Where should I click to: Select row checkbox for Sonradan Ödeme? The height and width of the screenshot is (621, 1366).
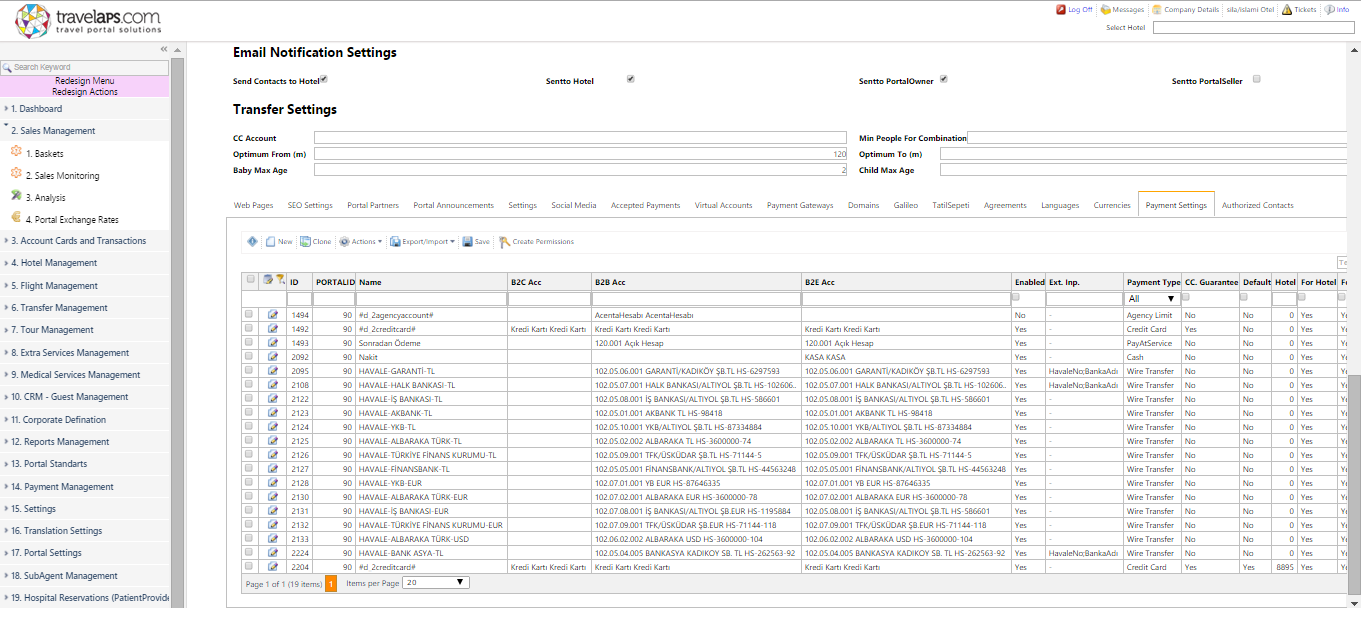pyautogui.click(x=249, y=342)
